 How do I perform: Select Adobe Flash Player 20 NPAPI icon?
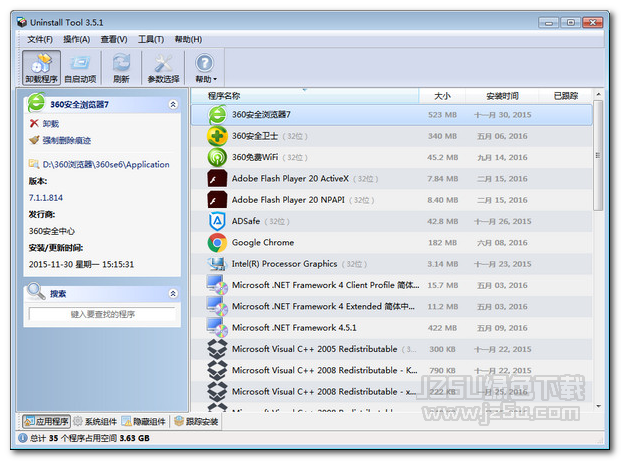pyautogui.click(x=217, y=200)
